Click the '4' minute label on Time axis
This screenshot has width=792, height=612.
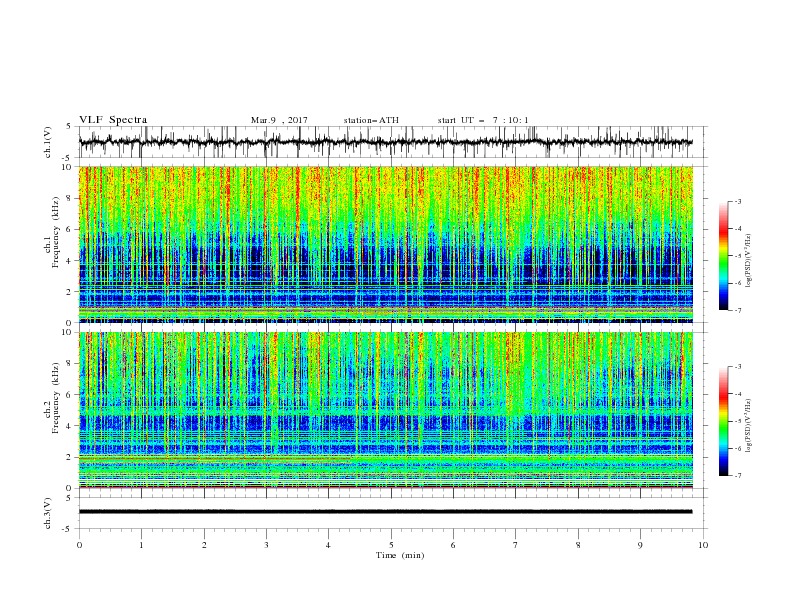pyautogui.click(x=328, y=545)
